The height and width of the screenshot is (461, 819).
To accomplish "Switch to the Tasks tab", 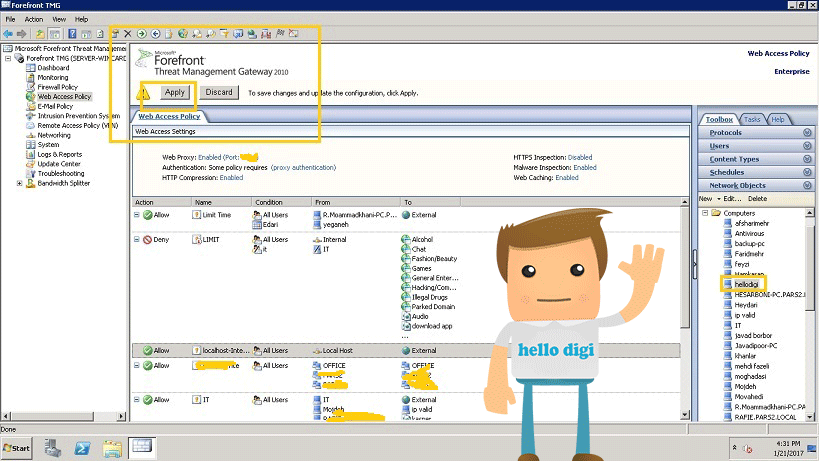I will coord(752,120).
